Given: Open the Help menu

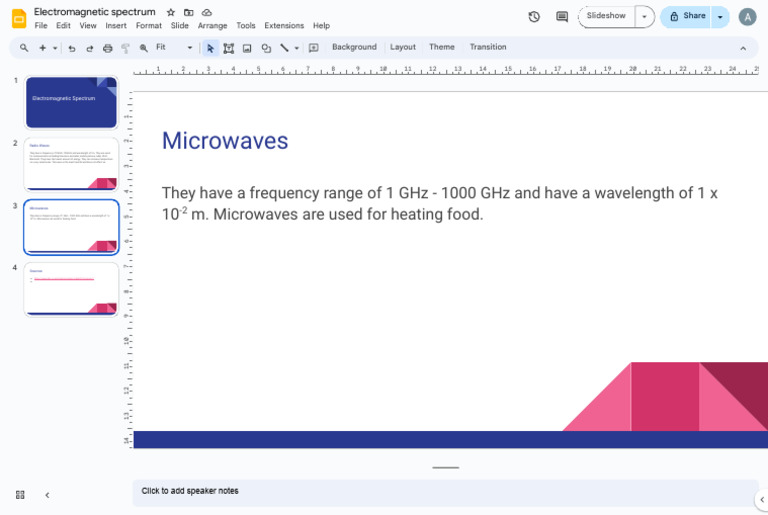Looking at the screenshot, I should coord(321,25).
